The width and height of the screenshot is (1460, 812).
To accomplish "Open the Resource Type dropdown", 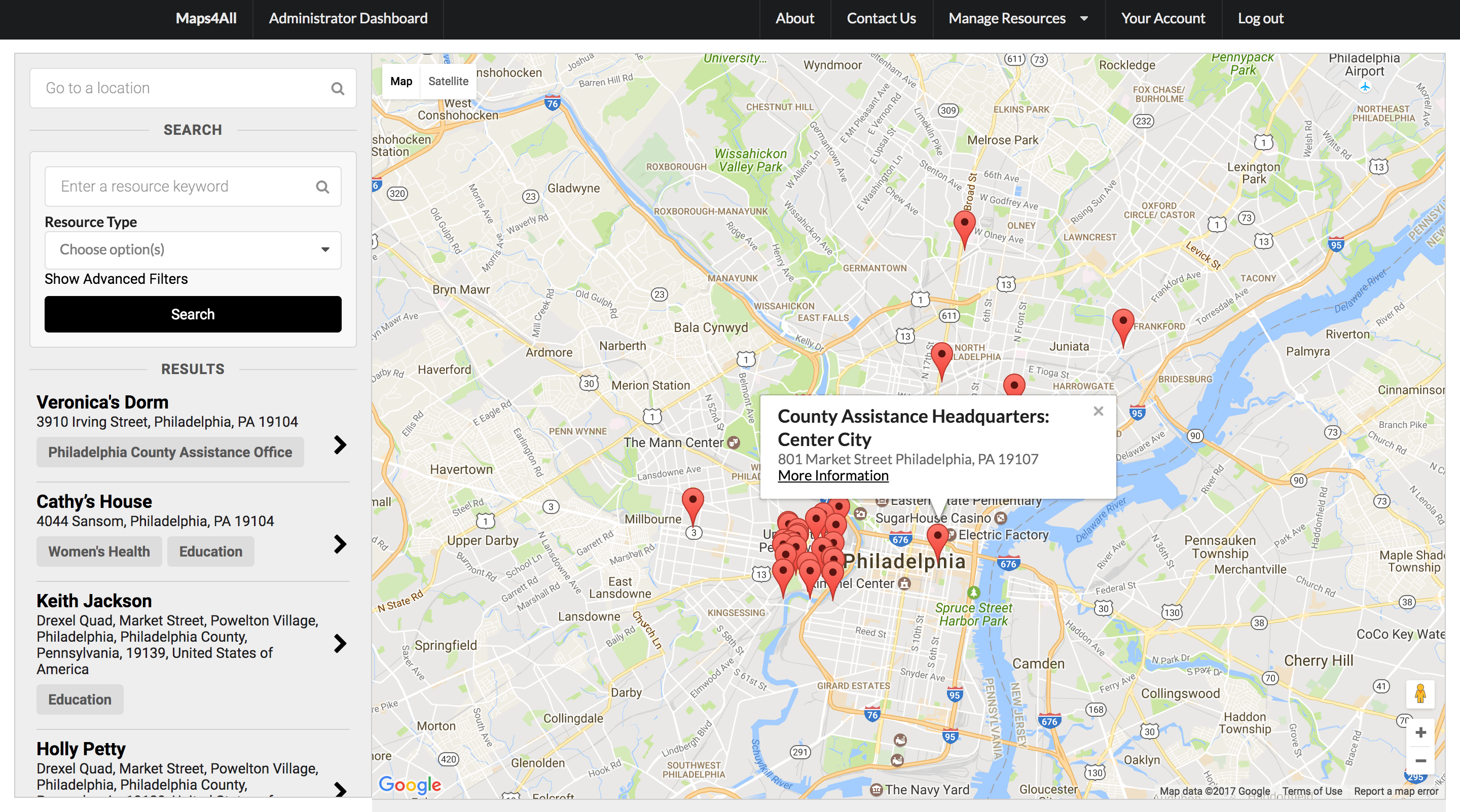I will coord(193,250).
